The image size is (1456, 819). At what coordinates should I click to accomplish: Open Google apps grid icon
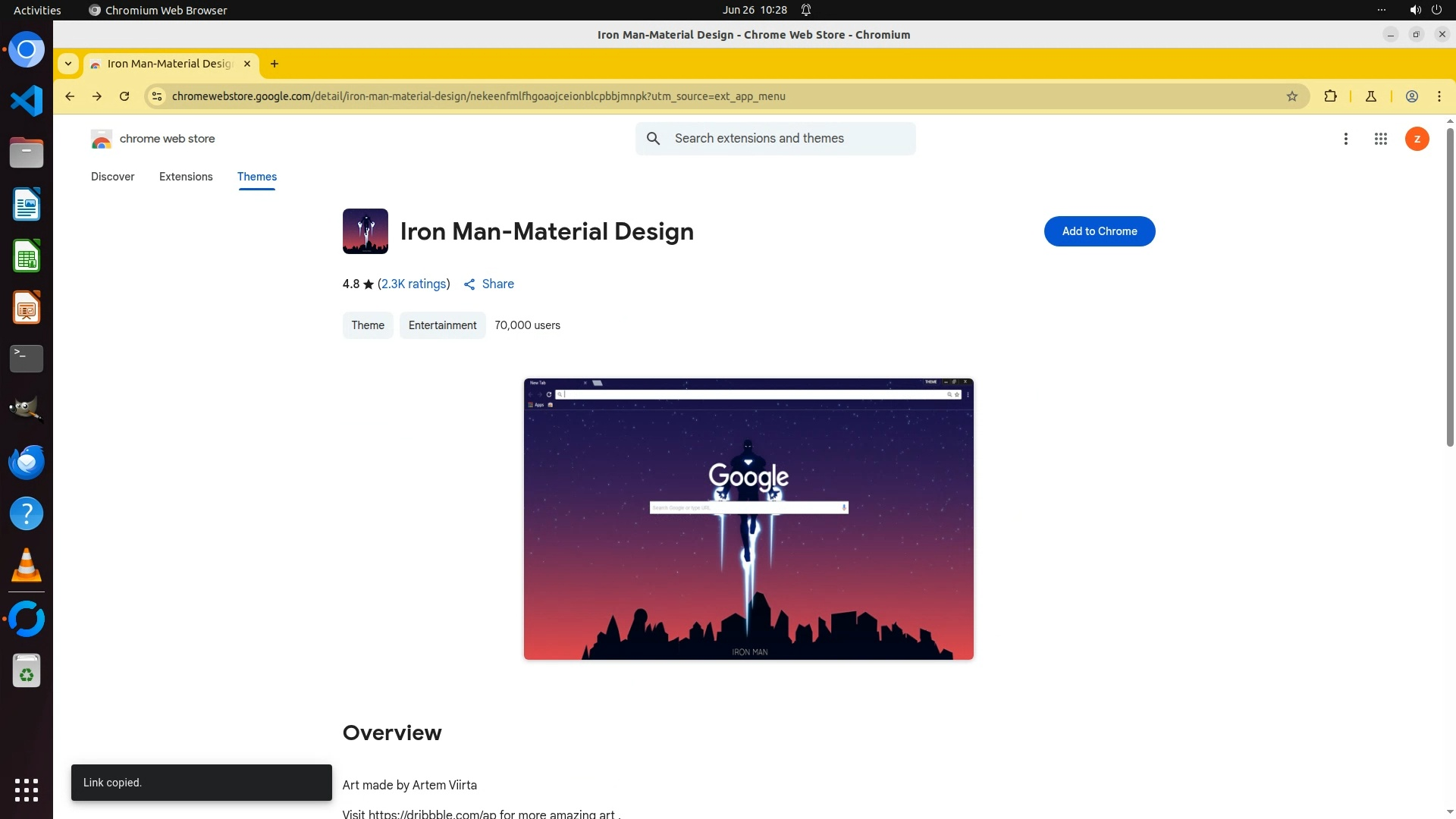coord(1381,139)
